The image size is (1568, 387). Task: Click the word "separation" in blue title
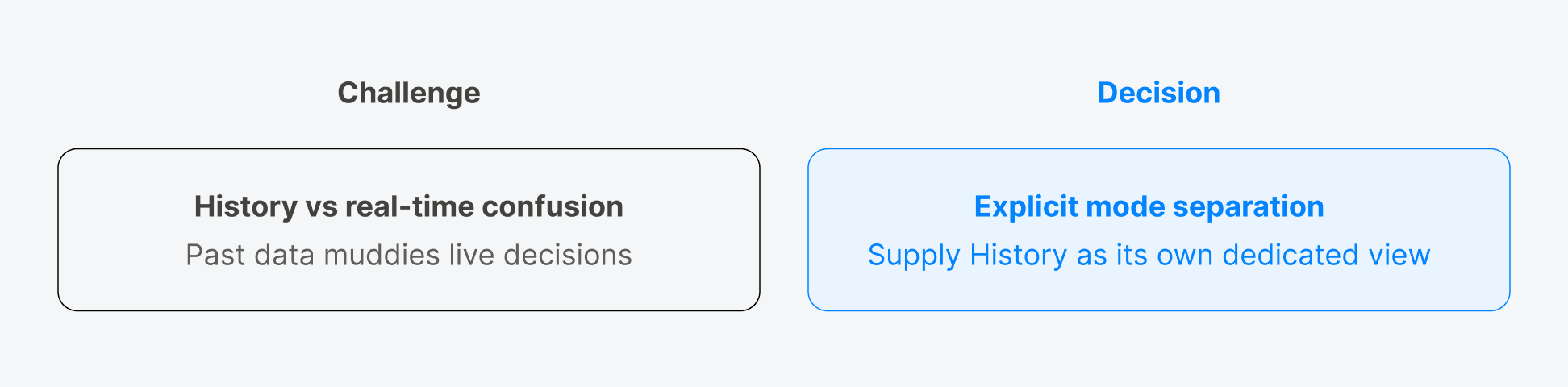tap(1248, 206)
